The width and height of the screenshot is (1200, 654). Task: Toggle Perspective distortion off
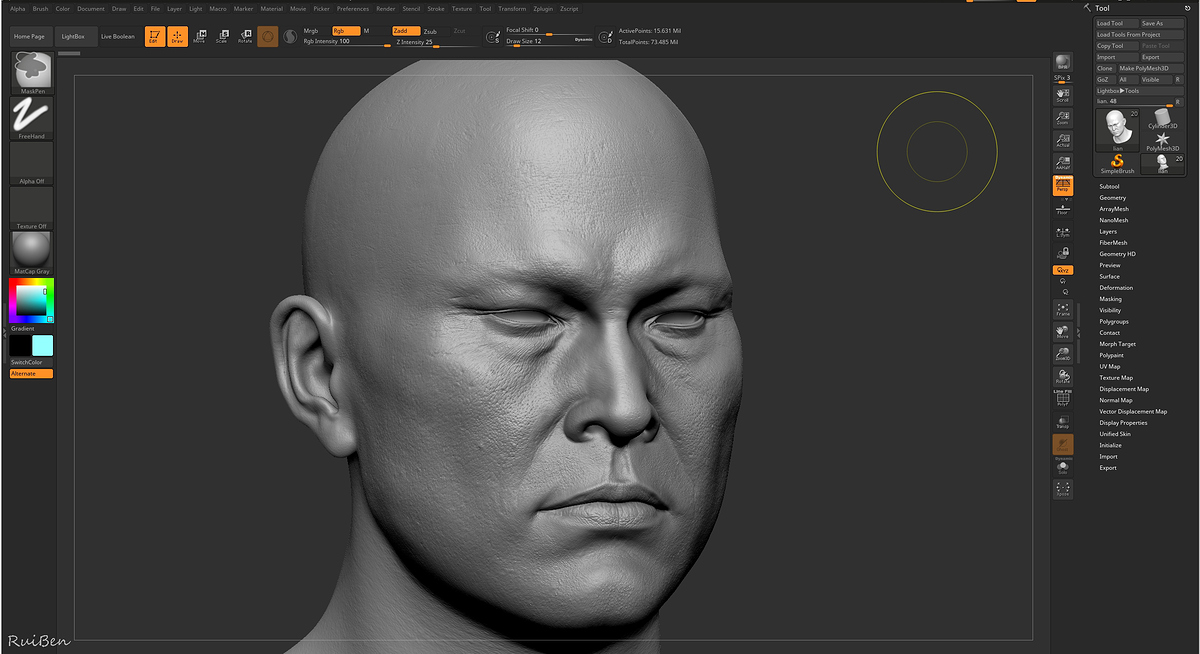[x=1063, y=186]
